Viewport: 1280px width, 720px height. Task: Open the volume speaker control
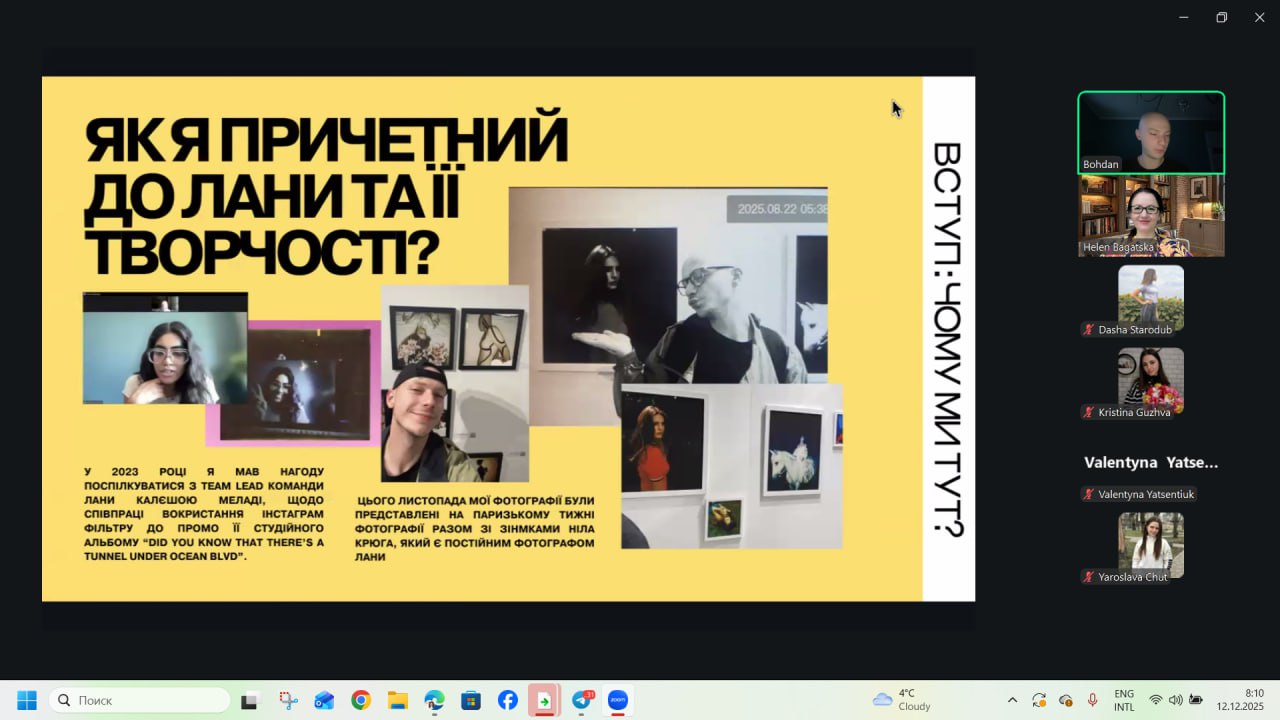pyautogui.click(x=1175, y=700)
